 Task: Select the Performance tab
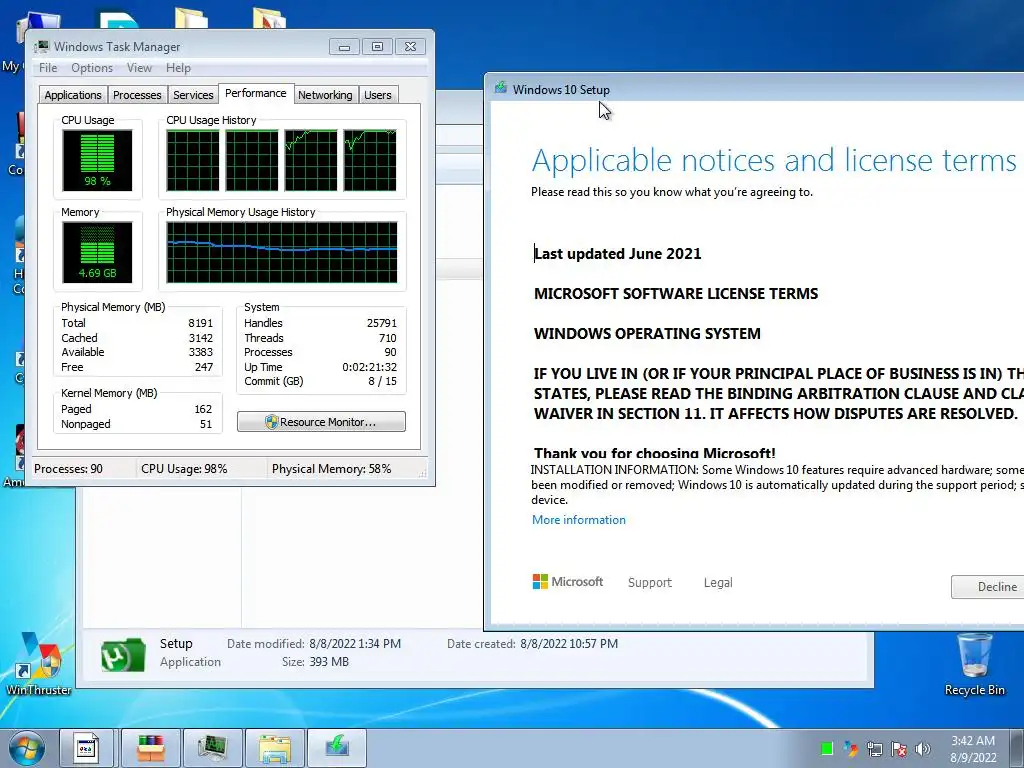click(x=255, y=93)
